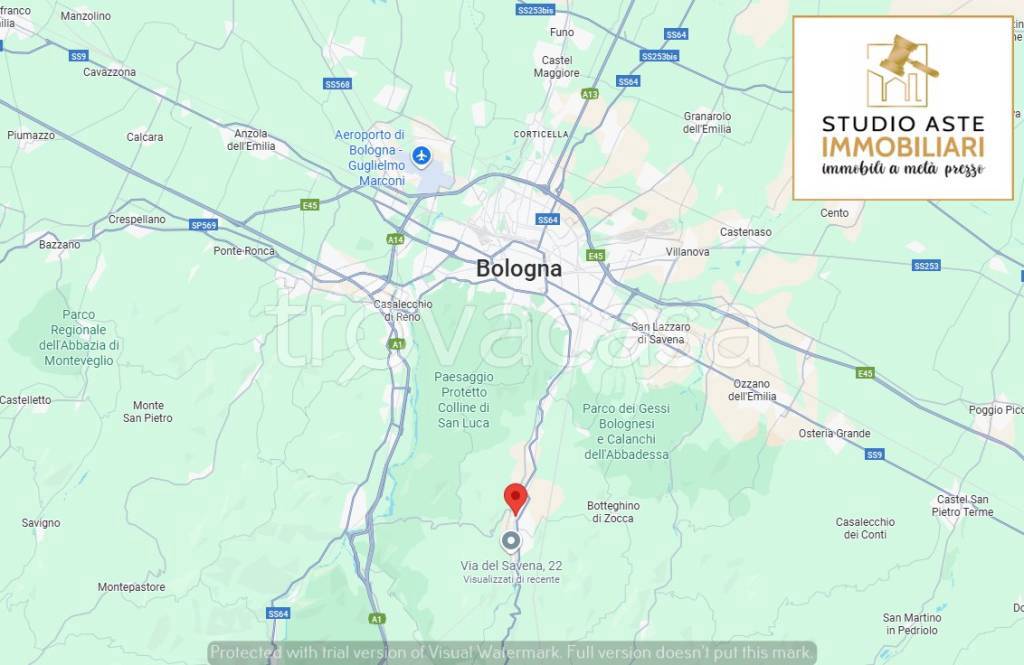Click the red location pin marker
1024x665 pixels.
click(x=515, y=500)
